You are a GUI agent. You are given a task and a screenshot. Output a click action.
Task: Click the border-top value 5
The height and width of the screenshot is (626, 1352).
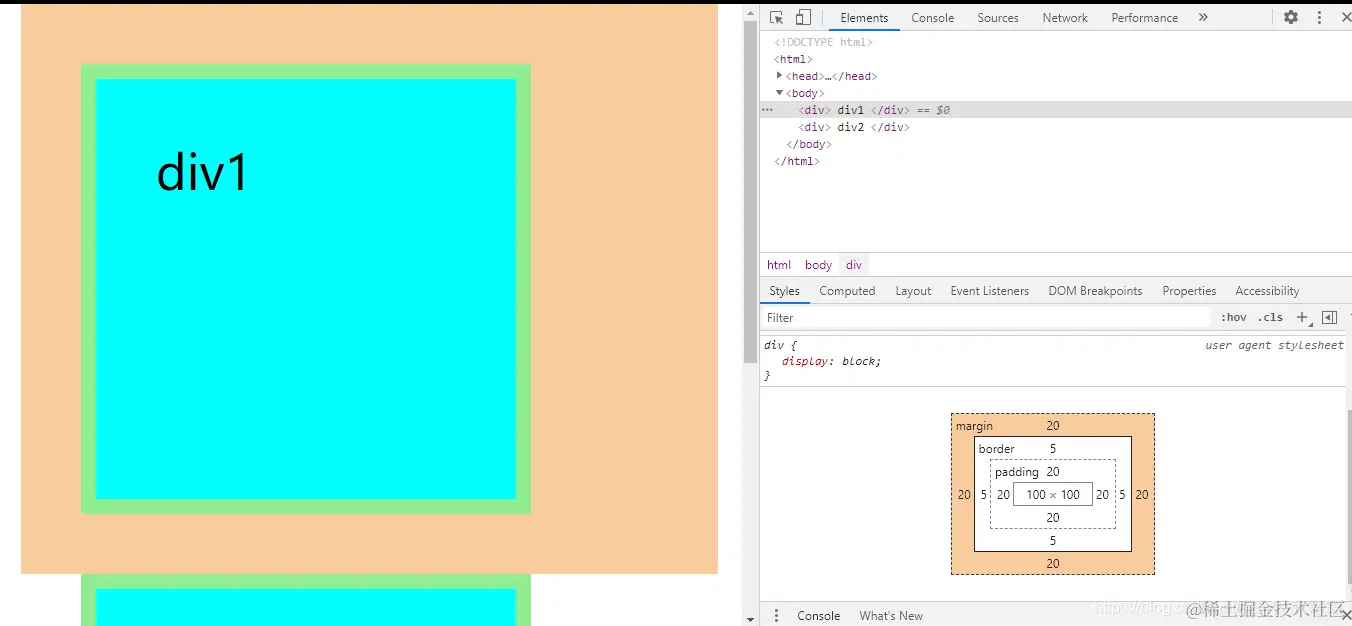1053,449
